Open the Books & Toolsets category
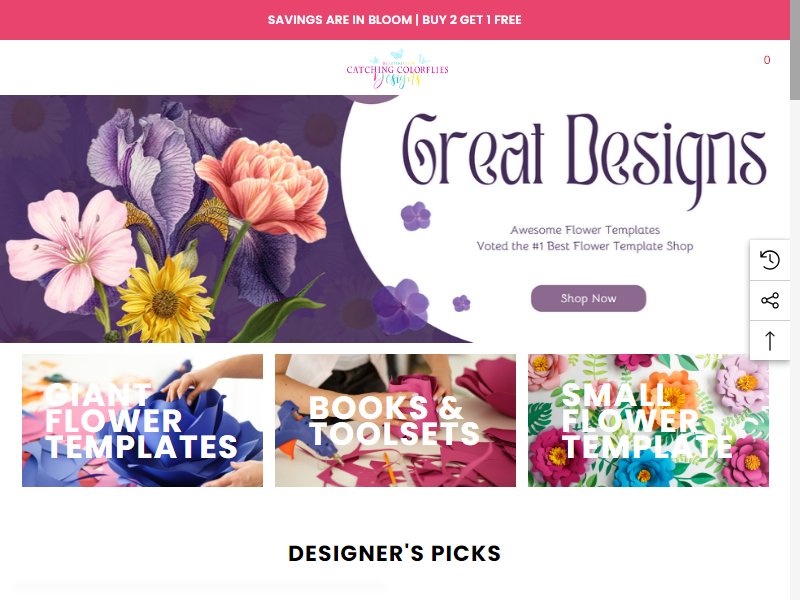Viewport: 800px width, 600px height. coord(395,420)
